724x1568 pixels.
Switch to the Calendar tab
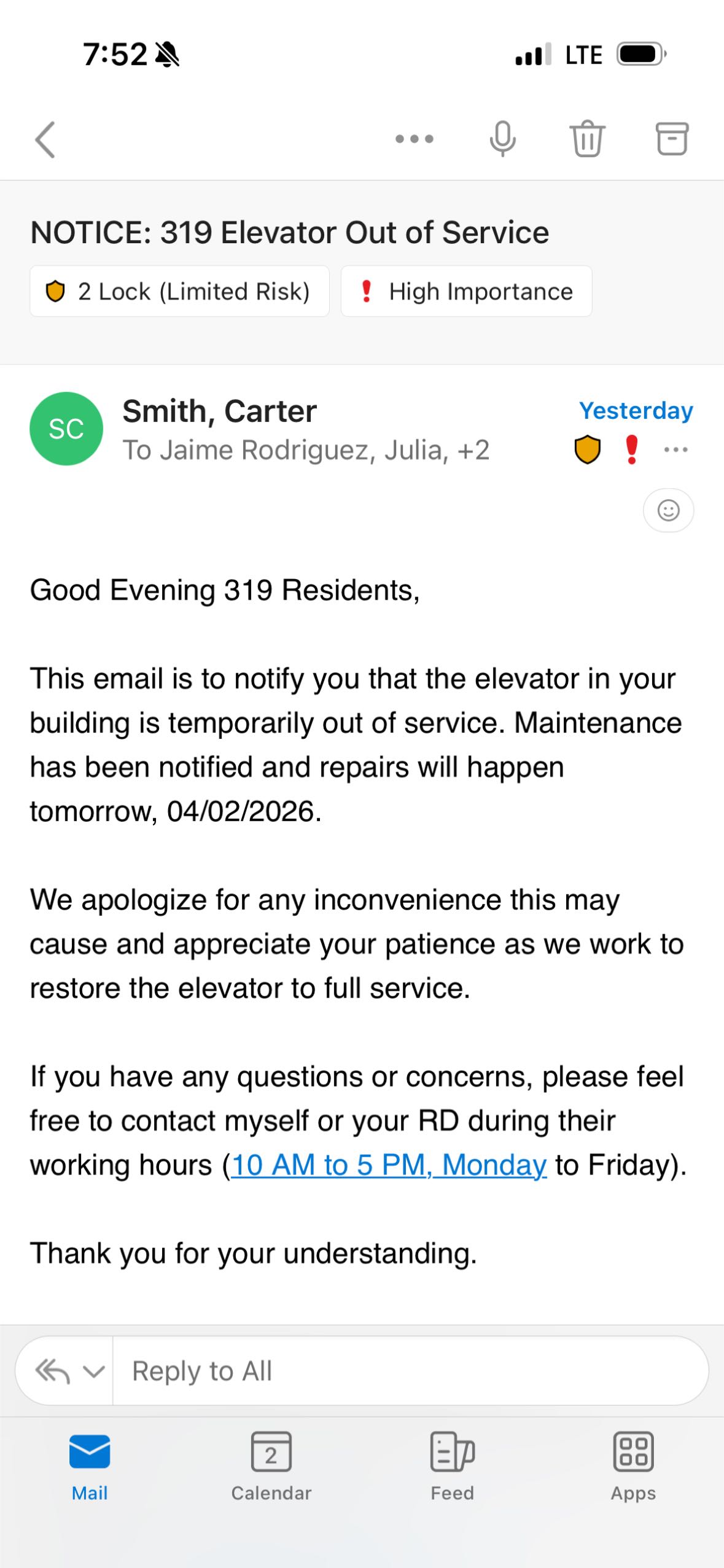pos(271,1465)
